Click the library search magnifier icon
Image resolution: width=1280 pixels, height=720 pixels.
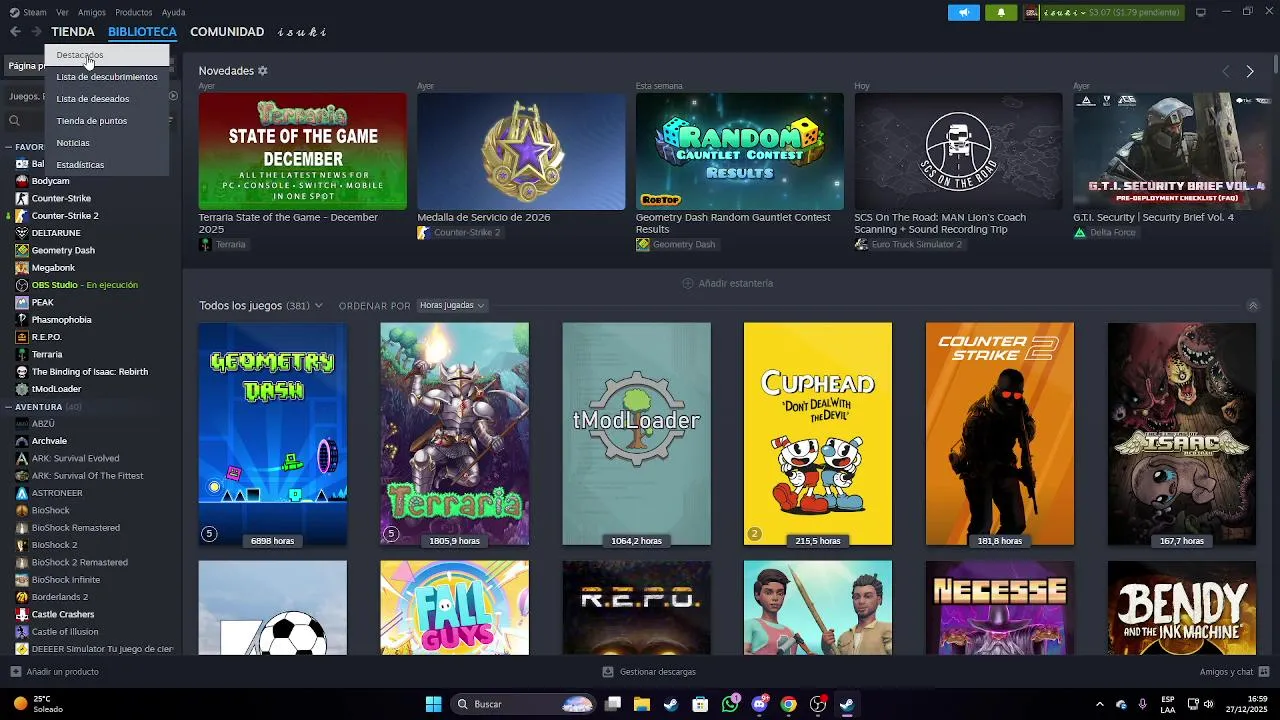[x=14, y=121]
